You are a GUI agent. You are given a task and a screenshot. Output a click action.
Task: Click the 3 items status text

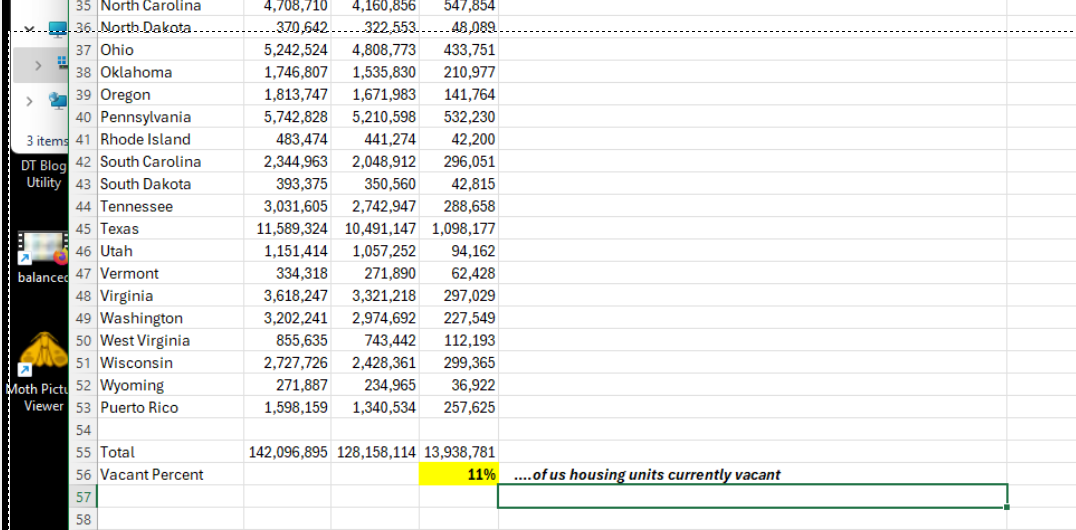[47, 140]
